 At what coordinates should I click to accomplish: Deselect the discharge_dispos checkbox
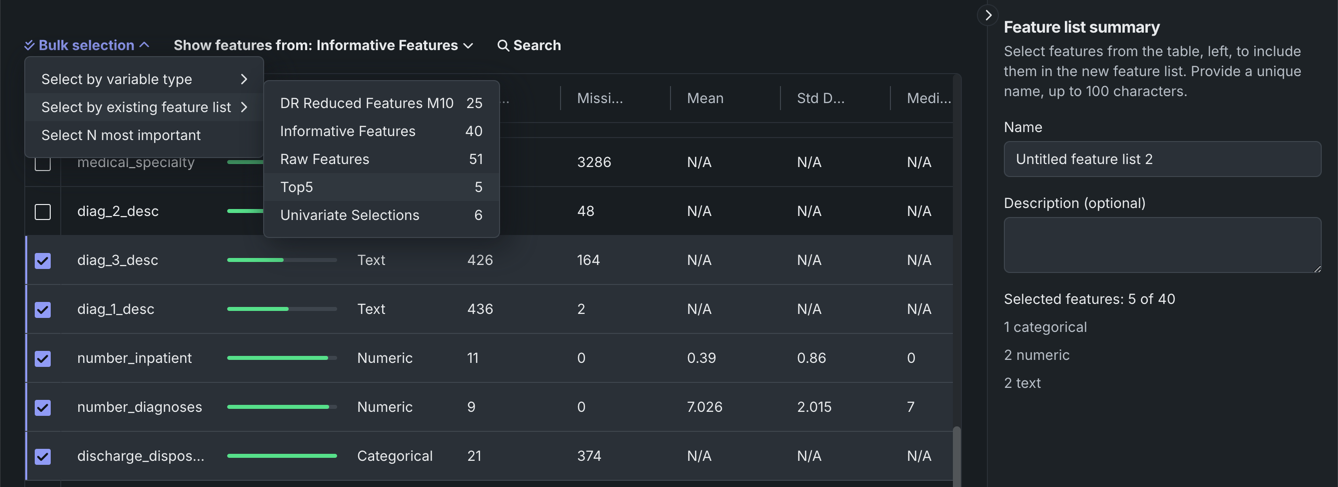click(43, 456)
